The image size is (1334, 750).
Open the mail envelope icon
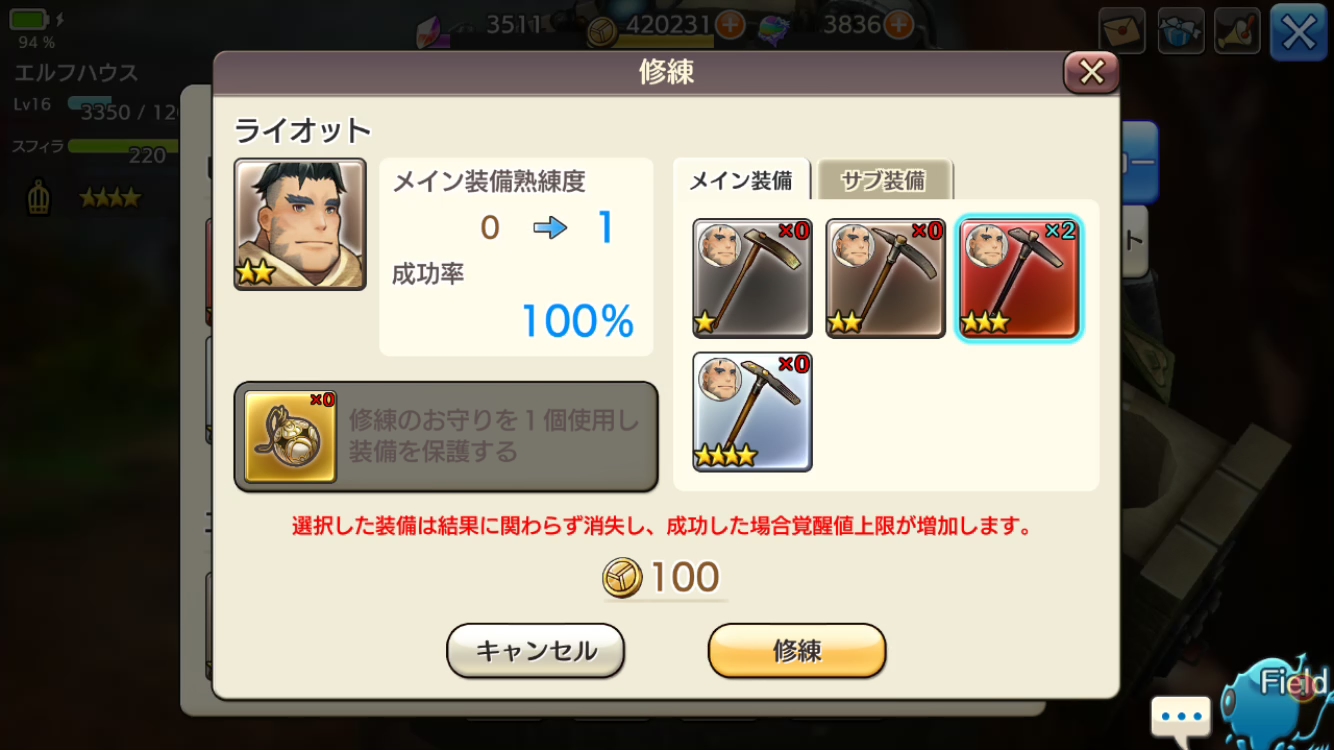[1122, 31]
